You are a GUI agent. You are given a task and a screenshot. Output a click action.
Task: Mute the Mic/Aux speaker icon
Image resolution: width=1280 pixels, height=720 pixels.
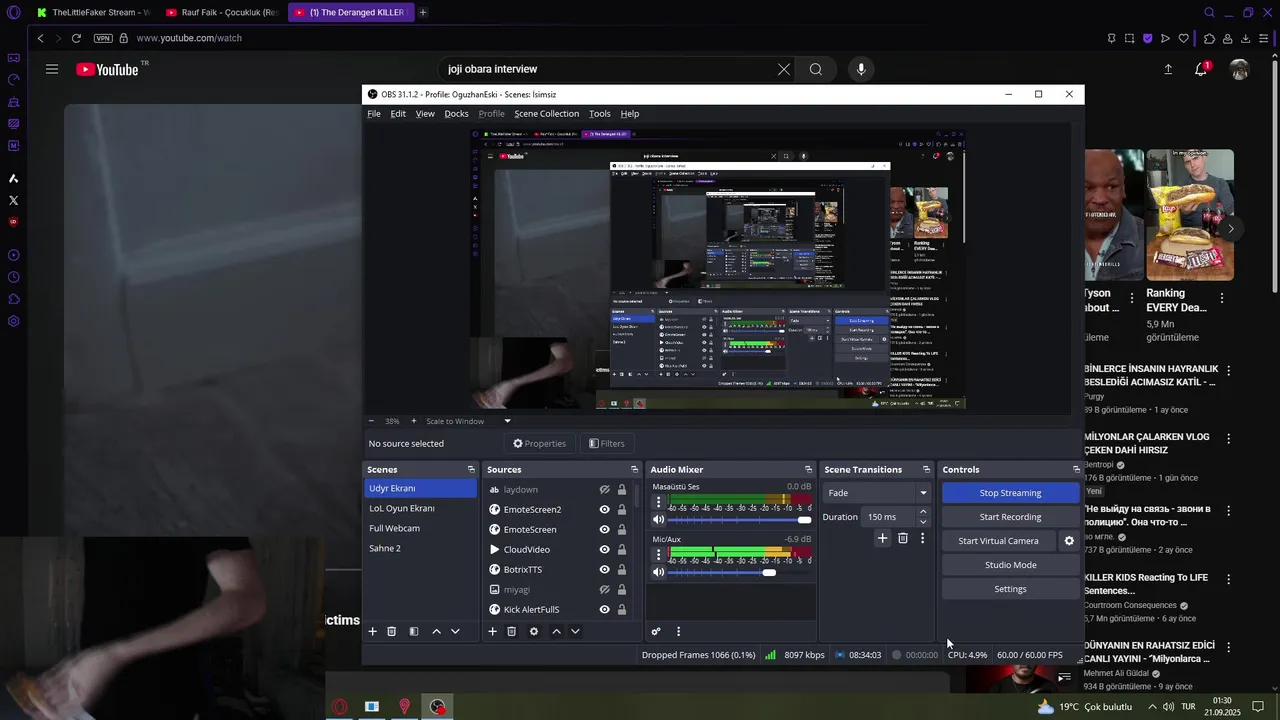pyautogui.click(x=658, y=572)
